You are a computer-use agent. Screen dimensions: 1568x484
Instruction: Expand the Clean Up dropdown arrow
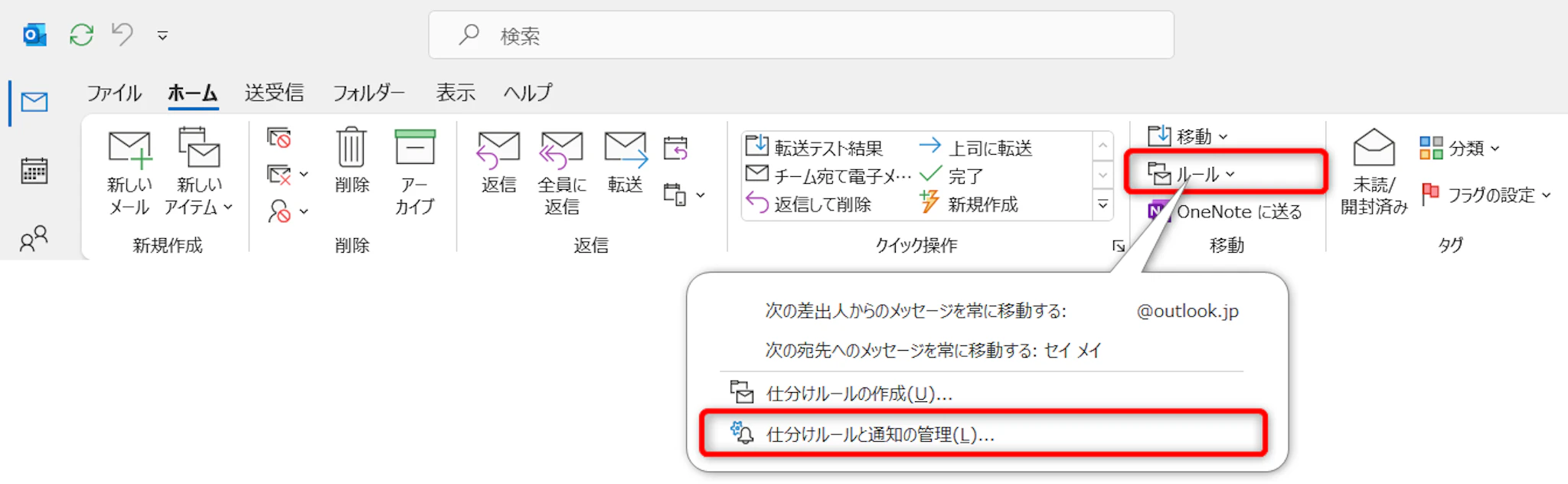tap(304, 175)
